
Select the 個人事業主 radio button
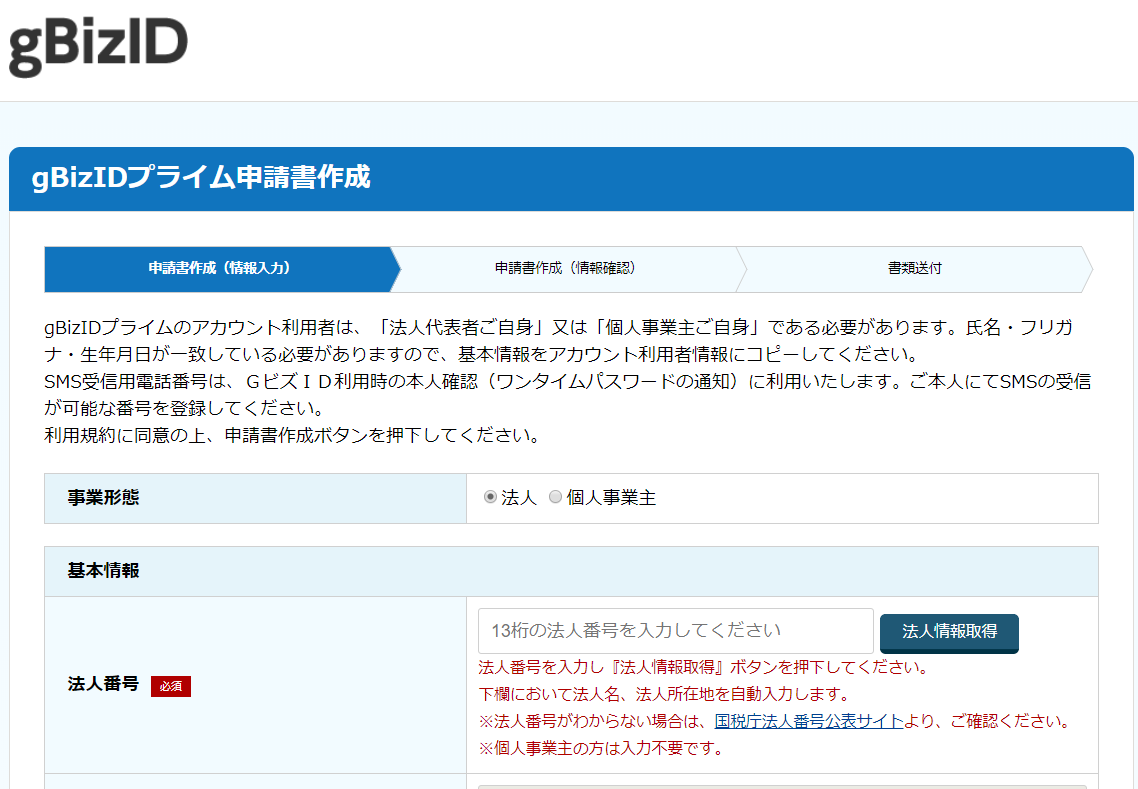coord(555,497)
